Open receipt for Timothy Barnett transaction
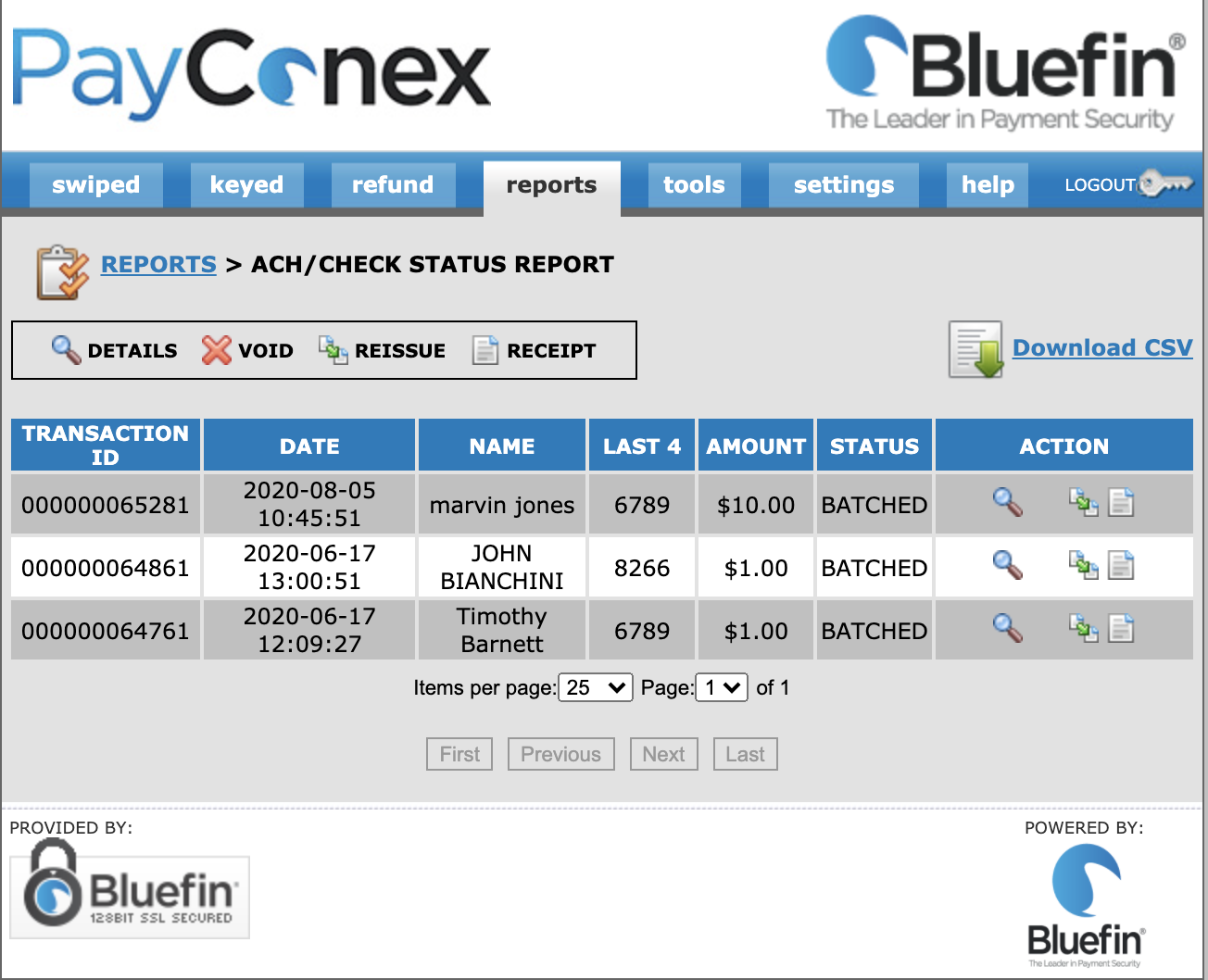 (x=1121, y=628)
